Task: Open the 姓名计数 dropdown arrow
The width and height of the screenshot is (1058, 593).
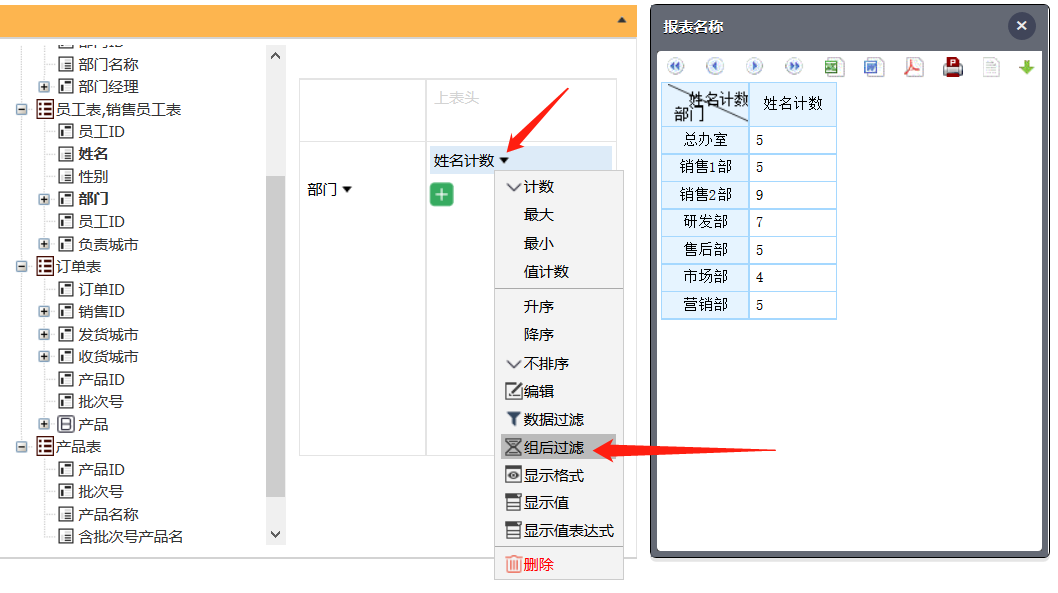Action: [x=504, y=161]
